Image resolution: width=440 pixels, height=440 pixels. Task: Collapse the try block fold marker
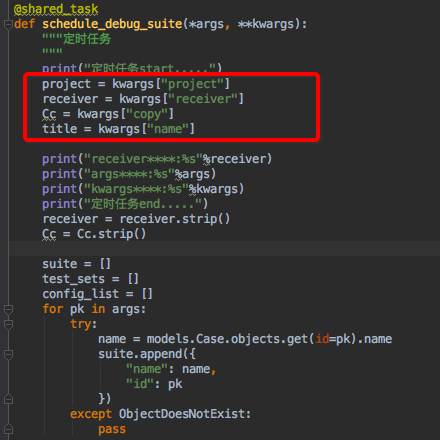[8, 324]
